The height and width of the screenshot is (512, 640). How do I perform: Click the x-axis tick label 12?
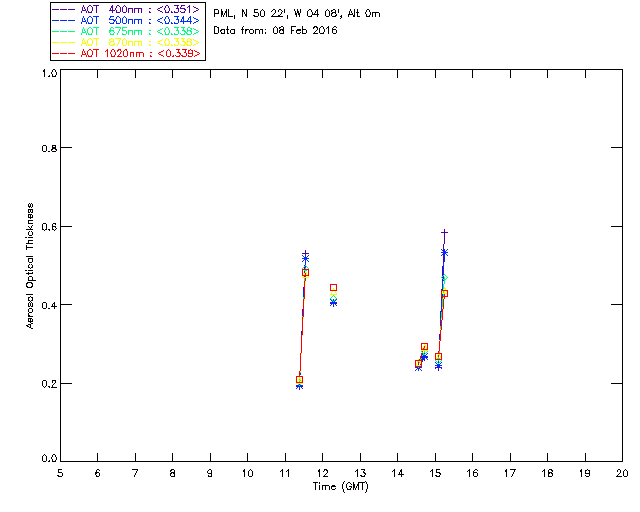(x=322, y=473)
